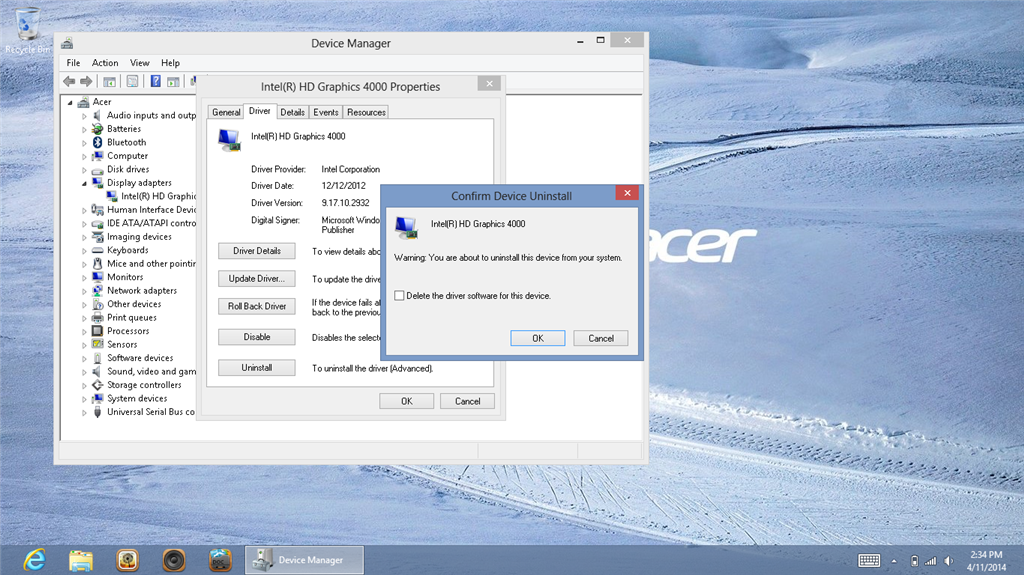Click the Show/Hide Action Pane toolbar icon
The image size is (1024, 575).
tap(173, 81)
